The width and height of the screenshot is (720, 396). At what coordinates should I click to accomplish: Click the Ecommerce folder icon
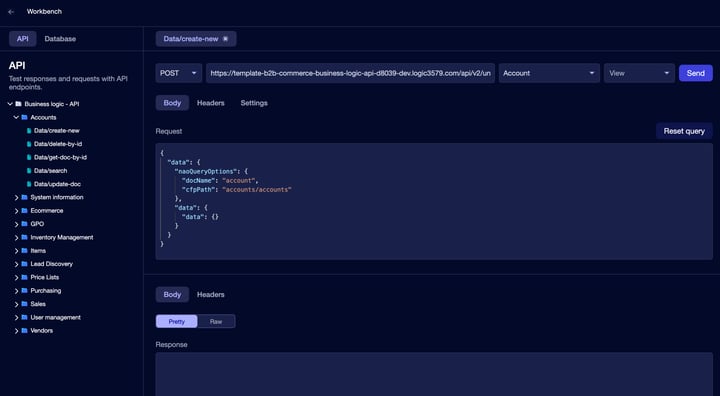24,211
